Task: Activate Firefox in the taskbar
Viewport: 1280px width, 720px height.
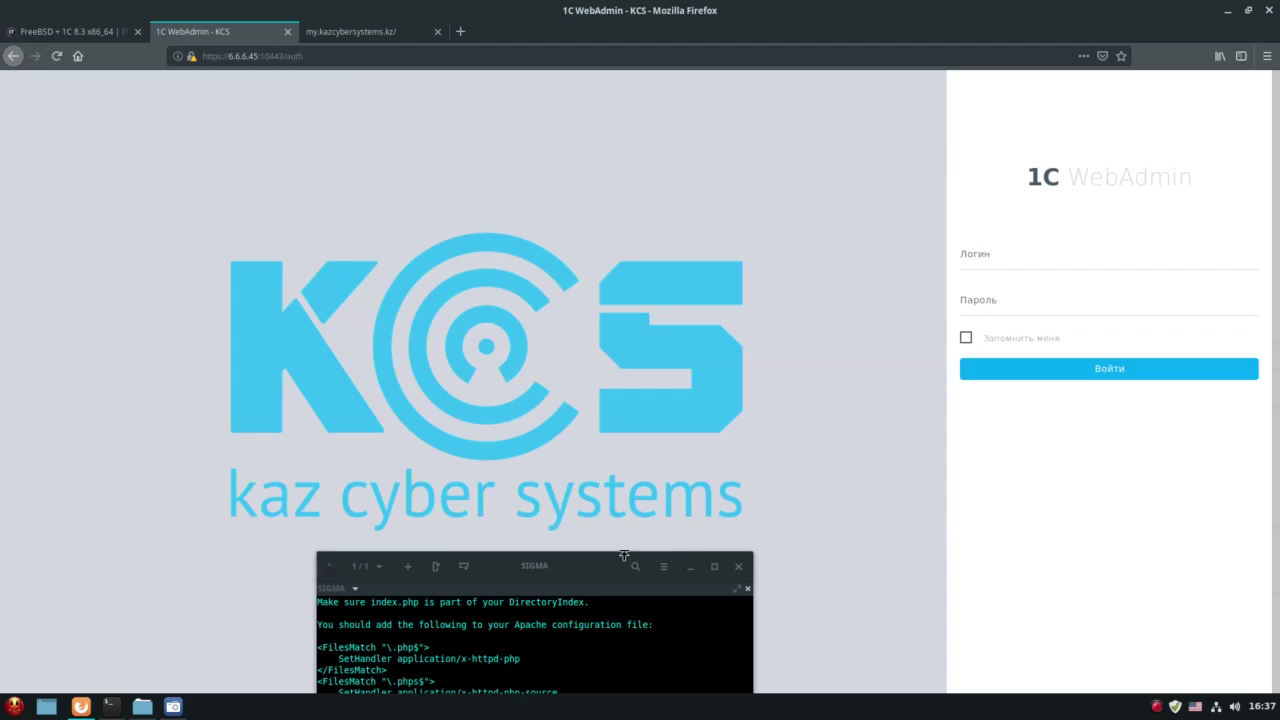Action: pyautogui.click(x=81, y=706)
